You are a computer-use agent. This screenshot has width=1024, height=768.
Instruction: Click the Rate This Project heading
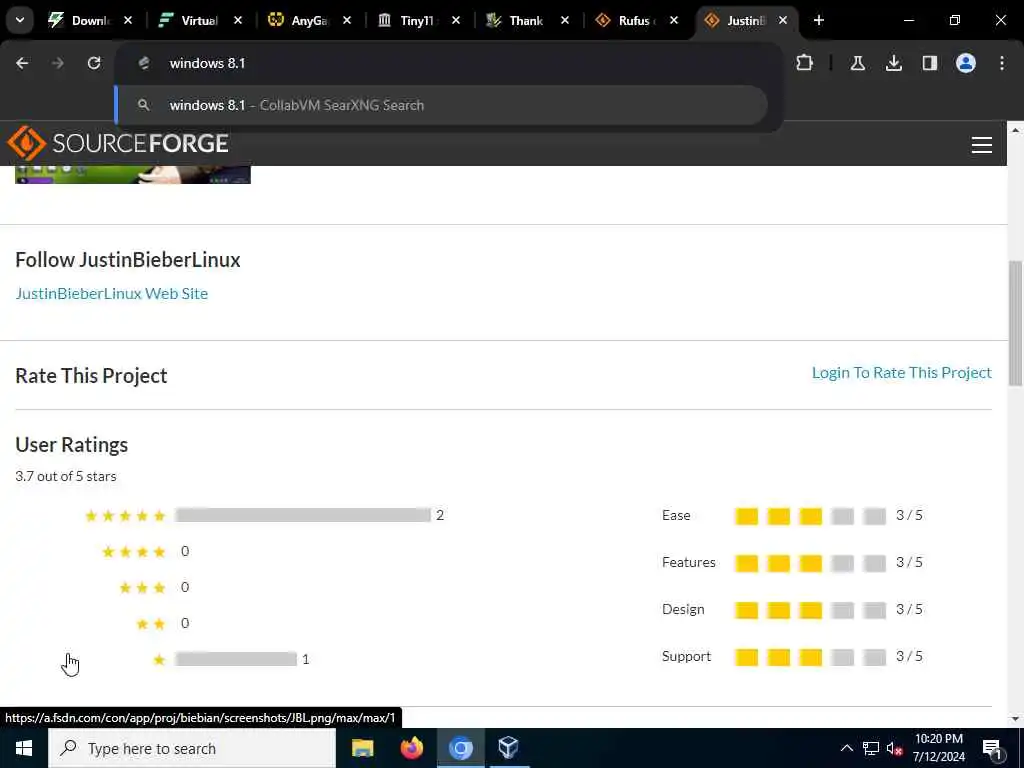pyautogui.click(x=91, y=376)
